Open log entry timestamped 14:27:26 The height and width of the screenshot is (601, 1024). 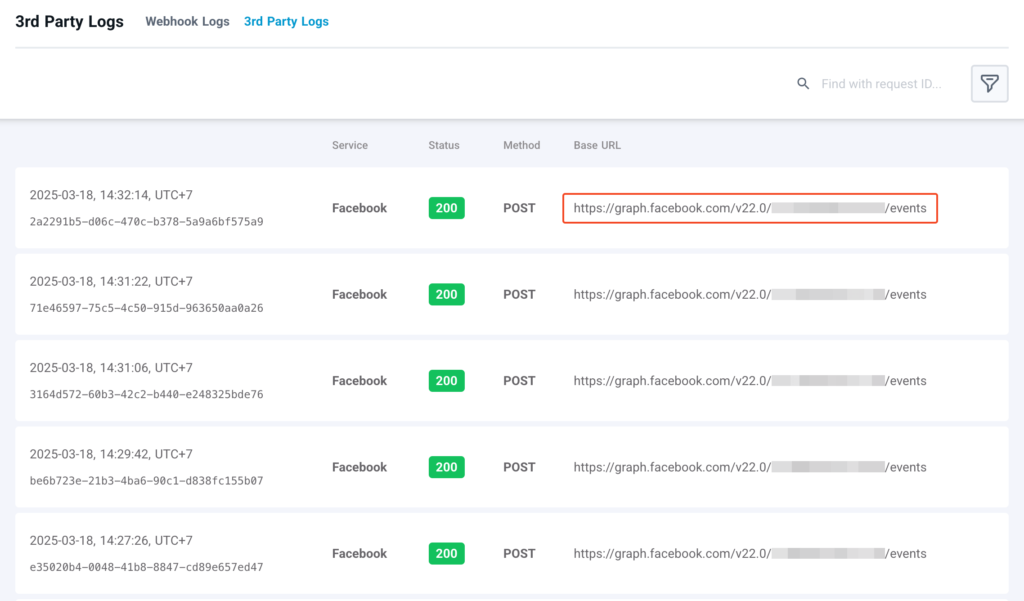tap(512, 553)
